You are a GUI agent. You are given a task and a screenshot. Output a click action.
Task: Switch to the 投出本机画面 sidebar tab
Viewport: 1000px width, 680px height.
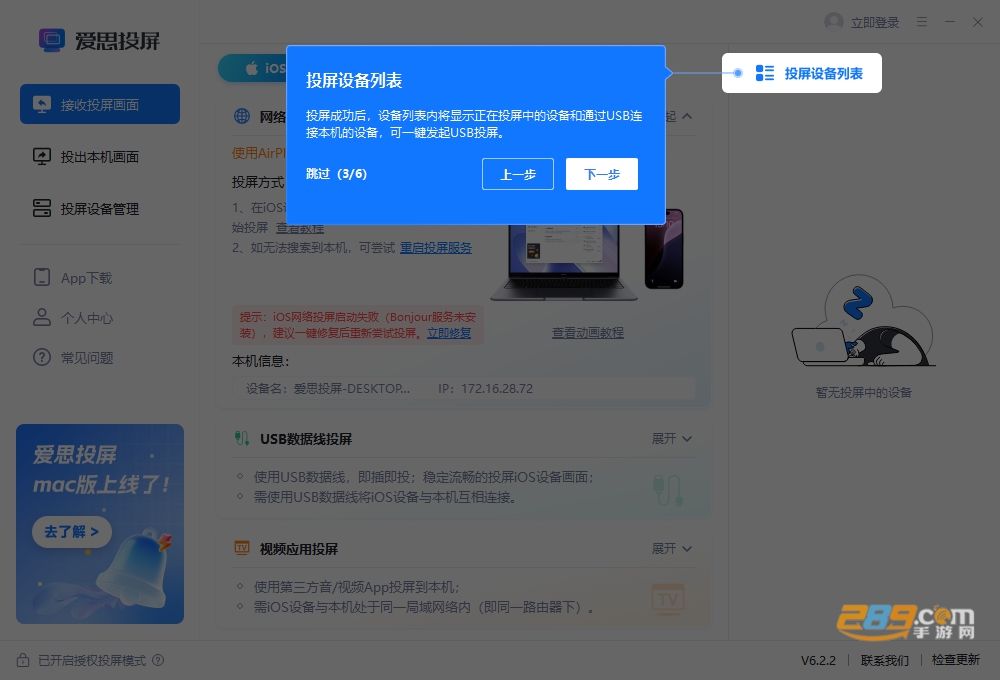pyautogui.click(x=99, y=156)
